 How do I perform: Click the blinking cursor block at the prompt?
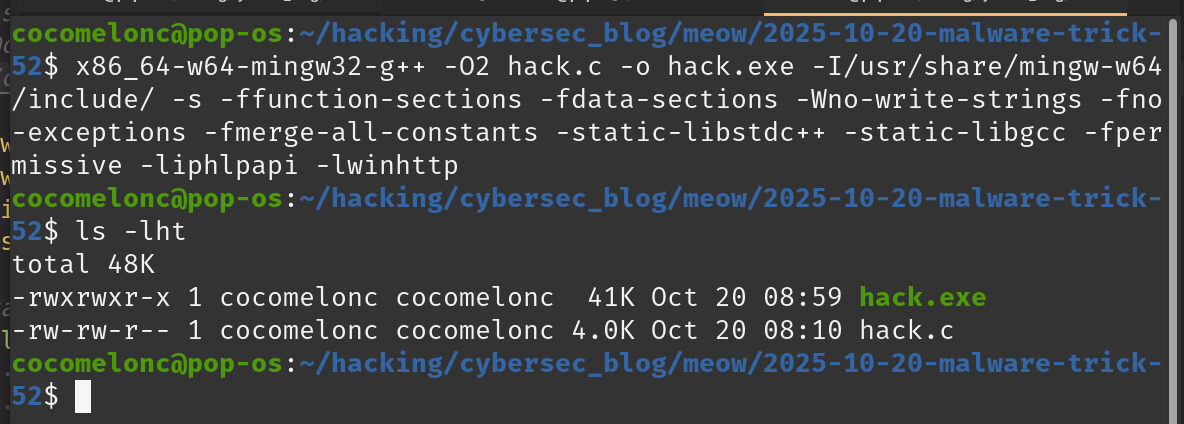(83, 397)
